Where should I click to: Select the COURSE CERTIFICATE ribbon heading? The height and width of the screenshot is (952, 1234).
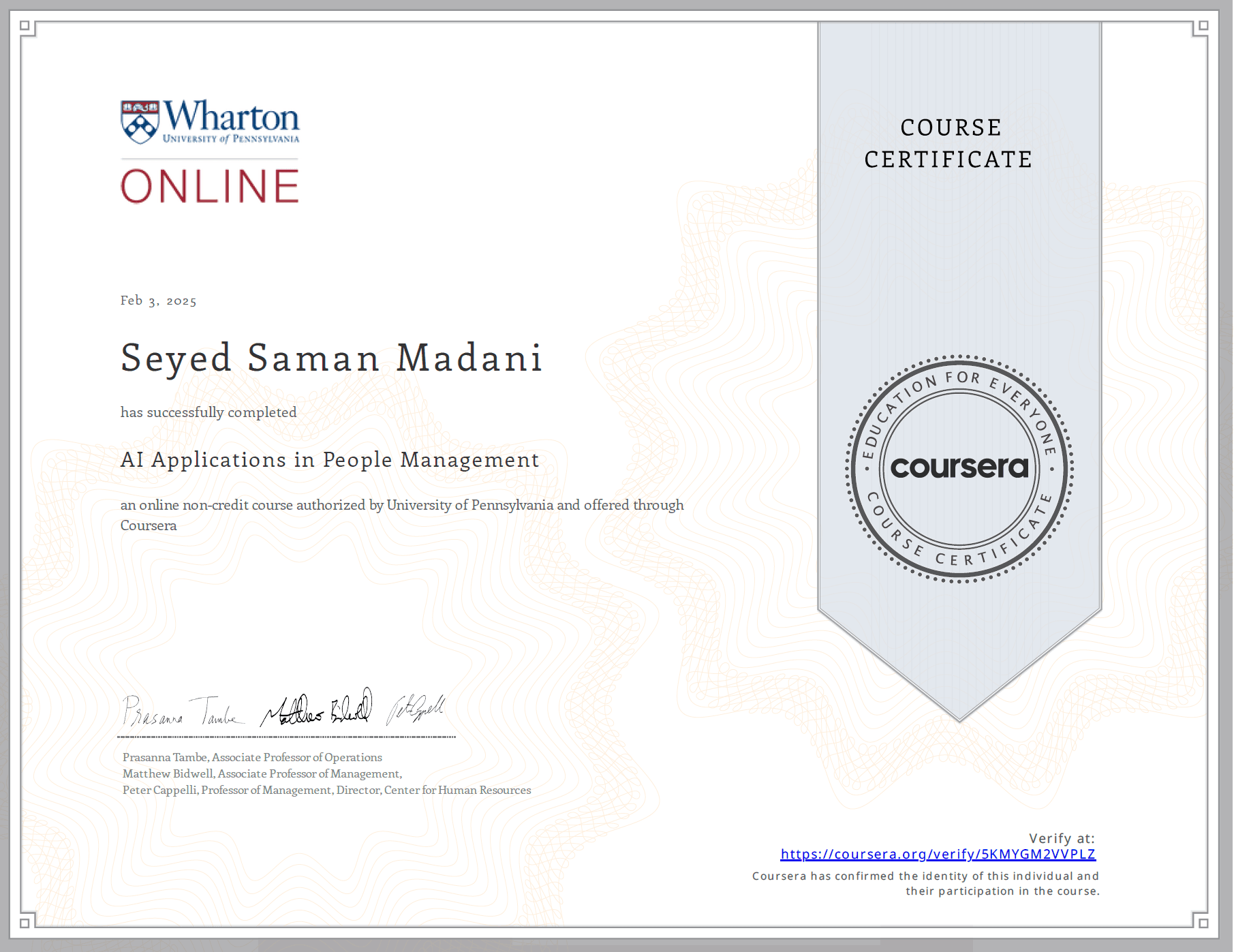[950, 143]
